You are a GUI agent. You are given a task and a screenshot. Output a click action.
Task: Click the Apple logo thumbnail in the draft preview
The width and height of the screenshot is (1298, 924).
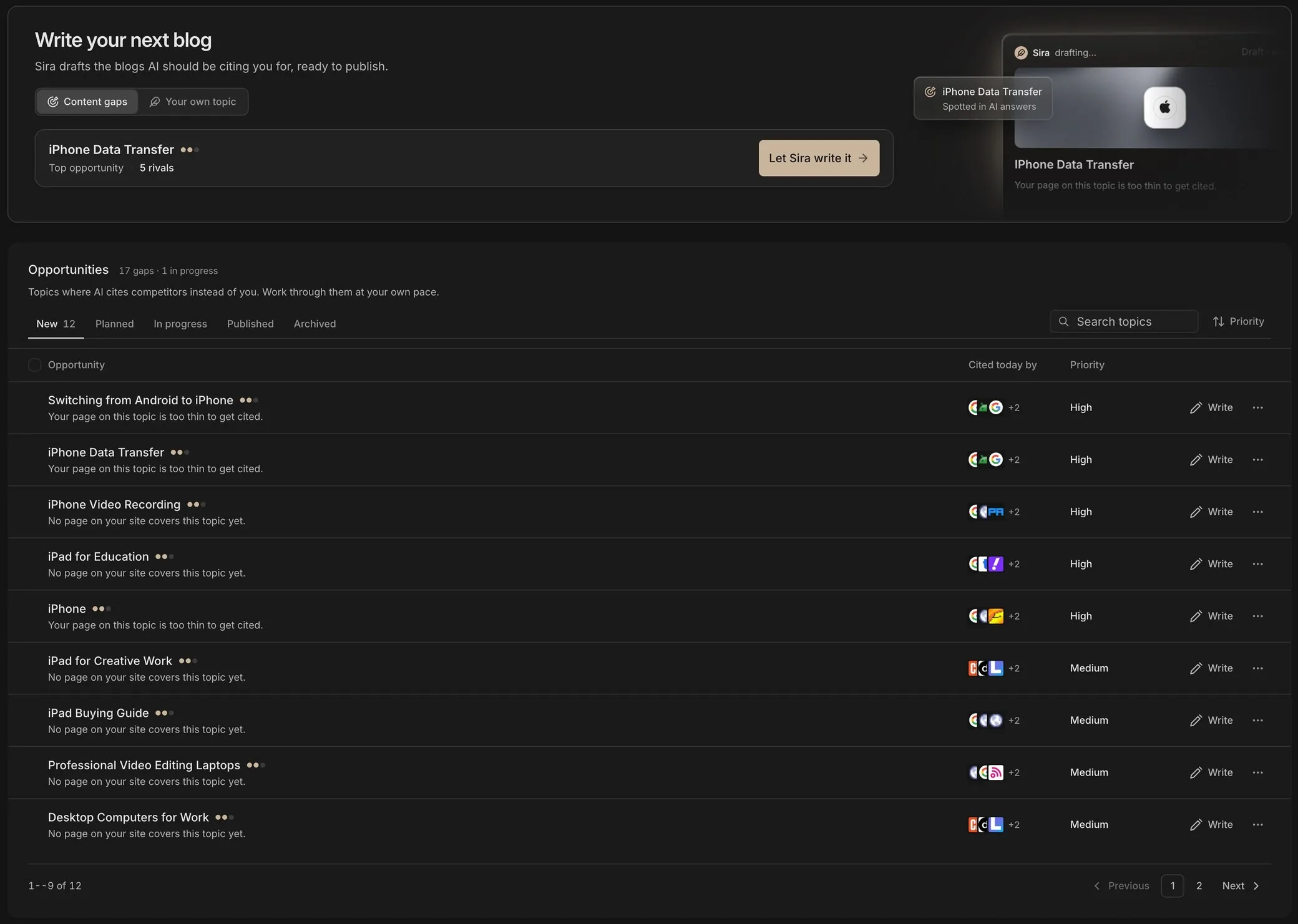1164,107
